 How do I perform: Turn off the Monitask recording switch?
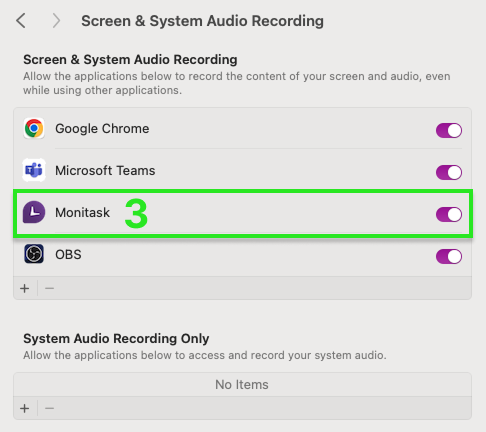449,214
